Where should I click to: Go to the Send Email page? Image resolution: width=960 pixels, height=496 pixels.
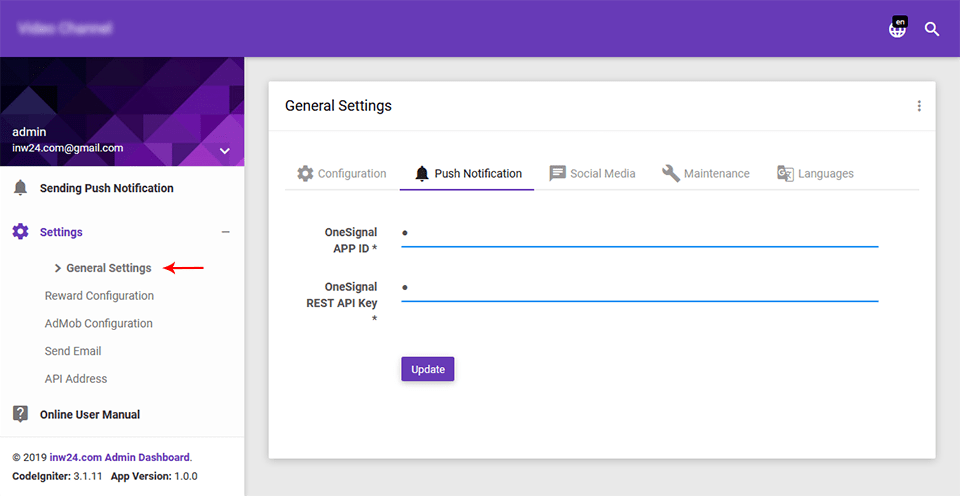click(x=73, y=351)
